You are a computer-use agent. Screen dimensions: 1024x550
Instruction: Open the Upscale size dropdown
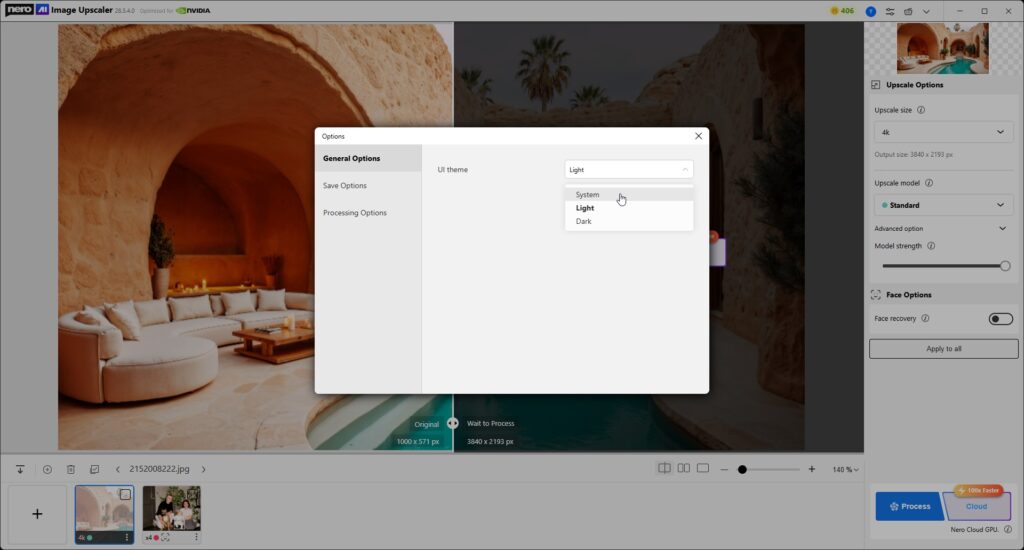pos(943,132)
